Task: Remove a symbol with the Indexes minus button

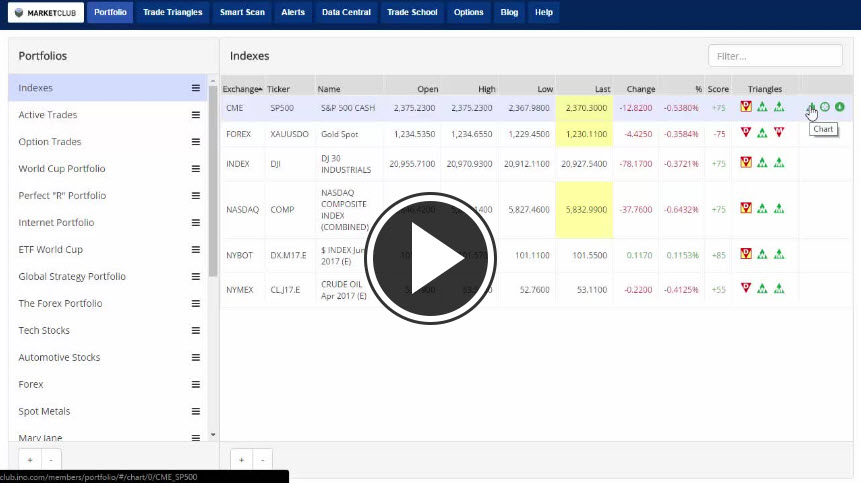Action: (x=262, y=460)
